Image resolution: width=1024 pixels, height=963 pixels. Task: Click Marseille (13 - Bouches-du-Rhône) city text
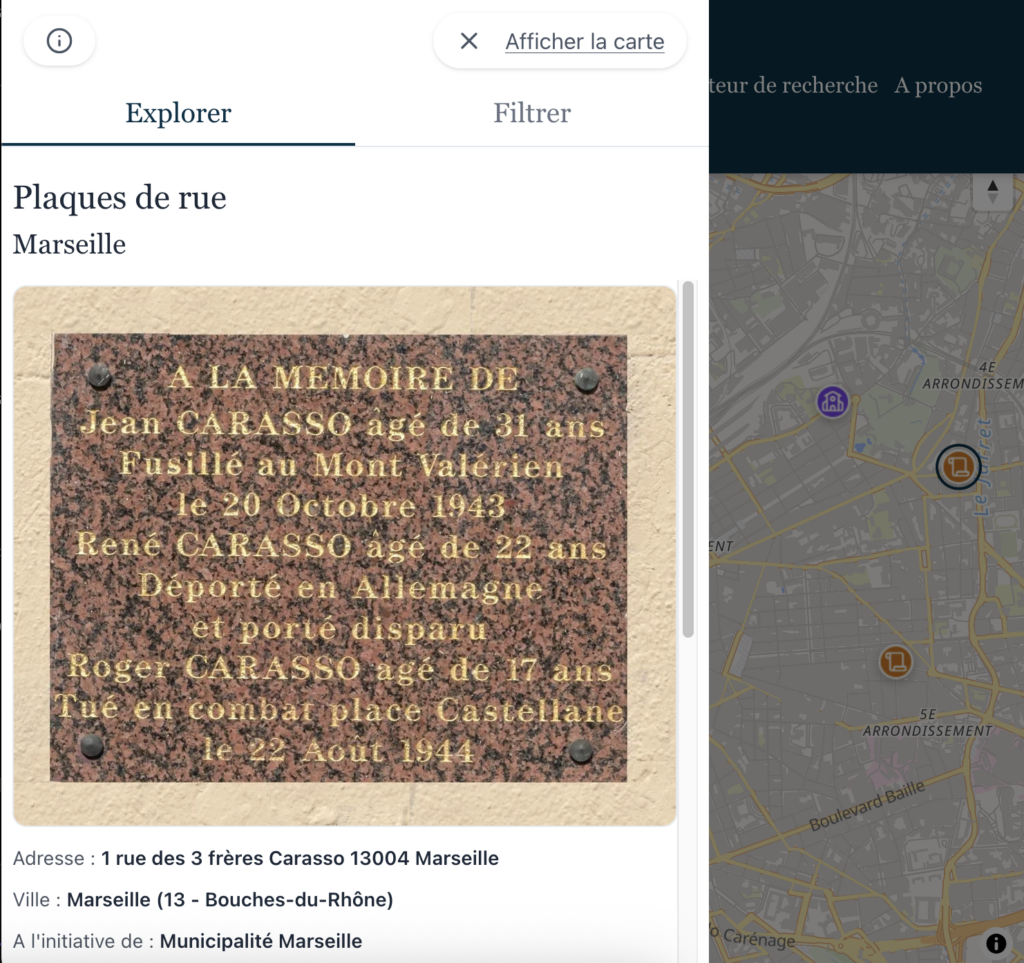point(230,900)
